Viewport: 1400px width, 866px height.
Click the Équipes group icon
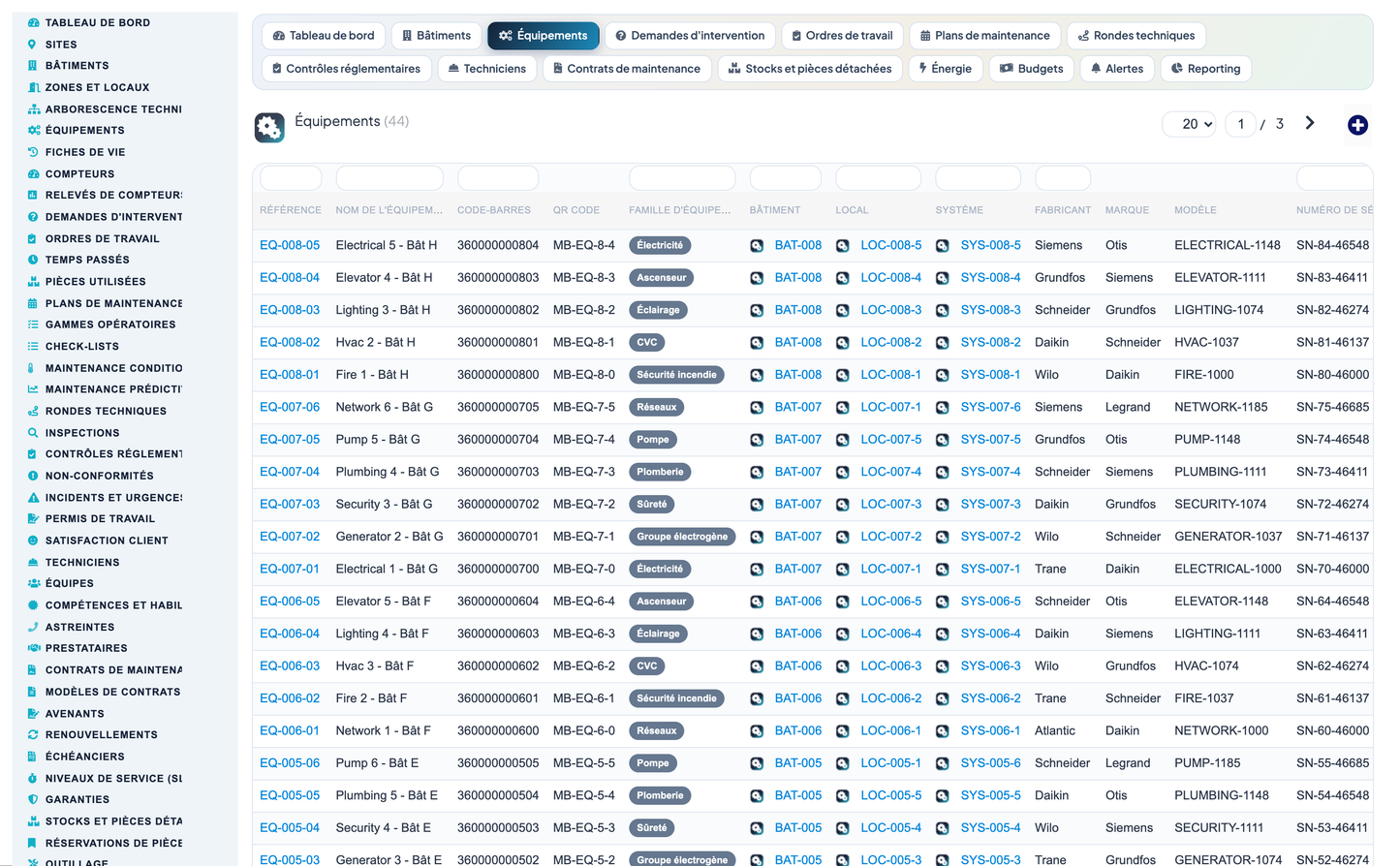coord(33,583)
